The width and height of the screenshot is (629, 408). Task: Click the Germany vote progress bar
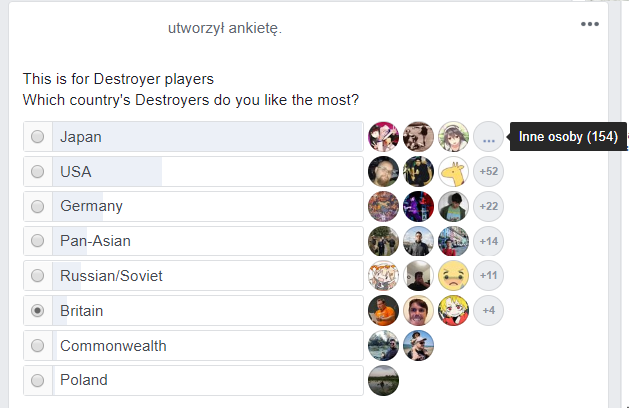click(x=208, y=207)
